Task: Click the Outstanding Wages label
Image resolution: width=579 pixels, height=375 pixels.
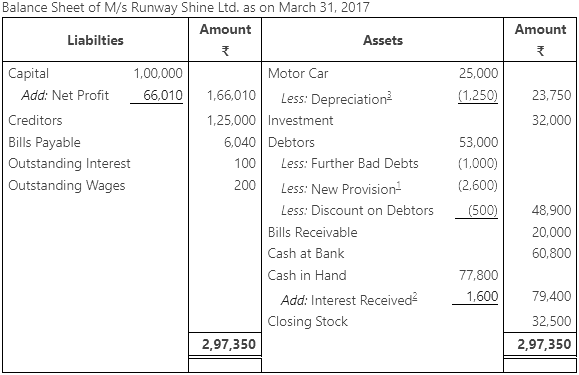Action: pos(67,186)
